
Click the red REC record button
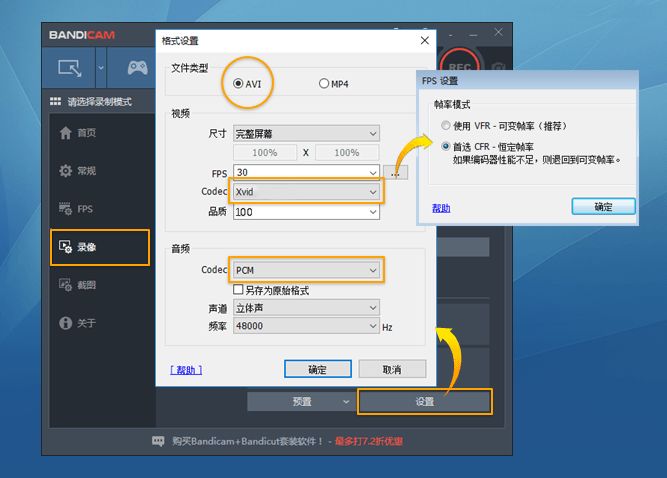coord(459,60)
